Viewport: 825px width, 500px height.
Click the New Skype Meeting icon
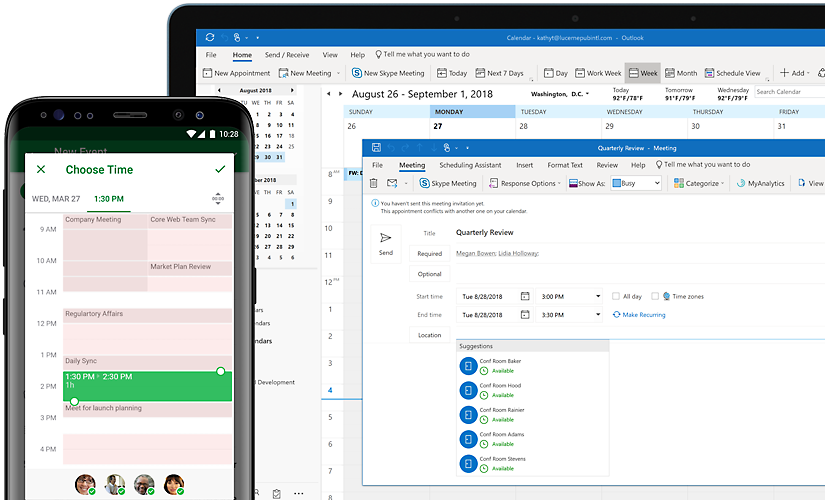[x=356, y=73]
